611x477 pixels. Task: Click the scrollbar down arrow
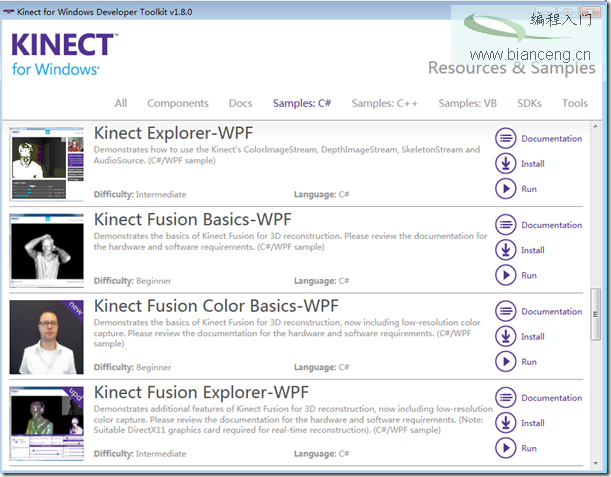coord(595,463)
